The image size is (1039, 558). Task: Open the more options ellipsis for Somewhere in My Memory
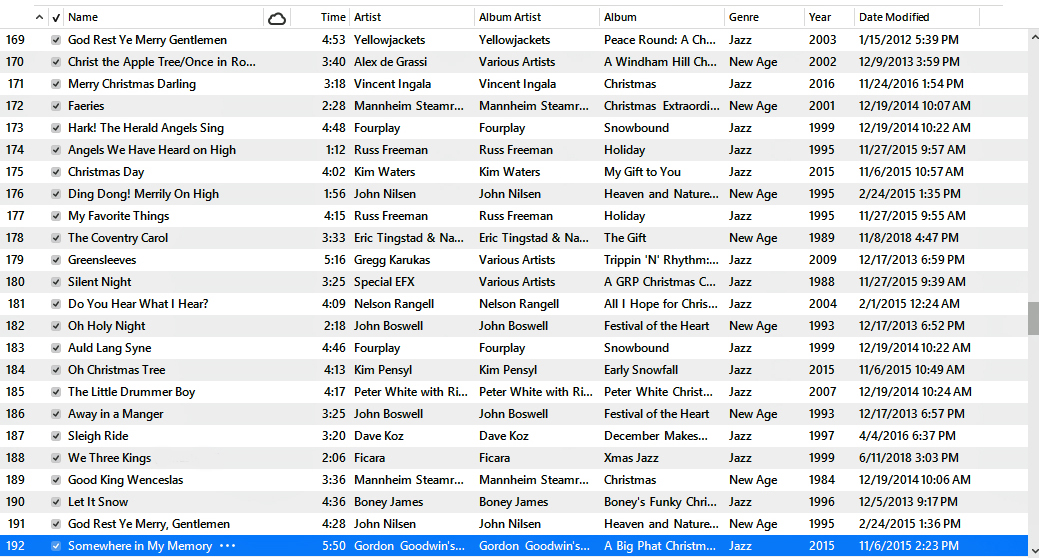point(227,546)
